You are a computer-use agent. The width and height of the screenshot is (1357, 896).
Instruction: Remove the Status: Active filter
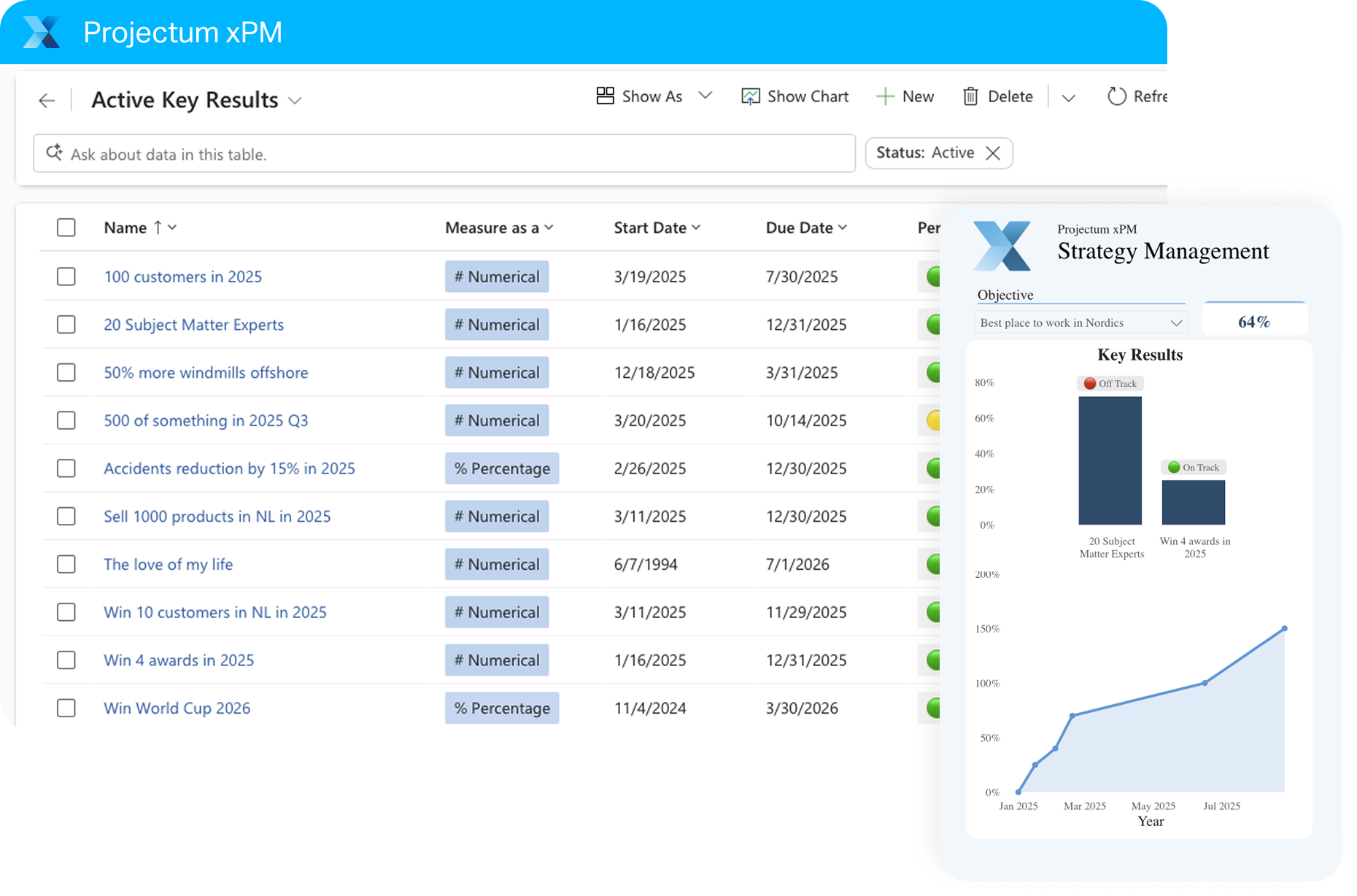coord(993,153)
